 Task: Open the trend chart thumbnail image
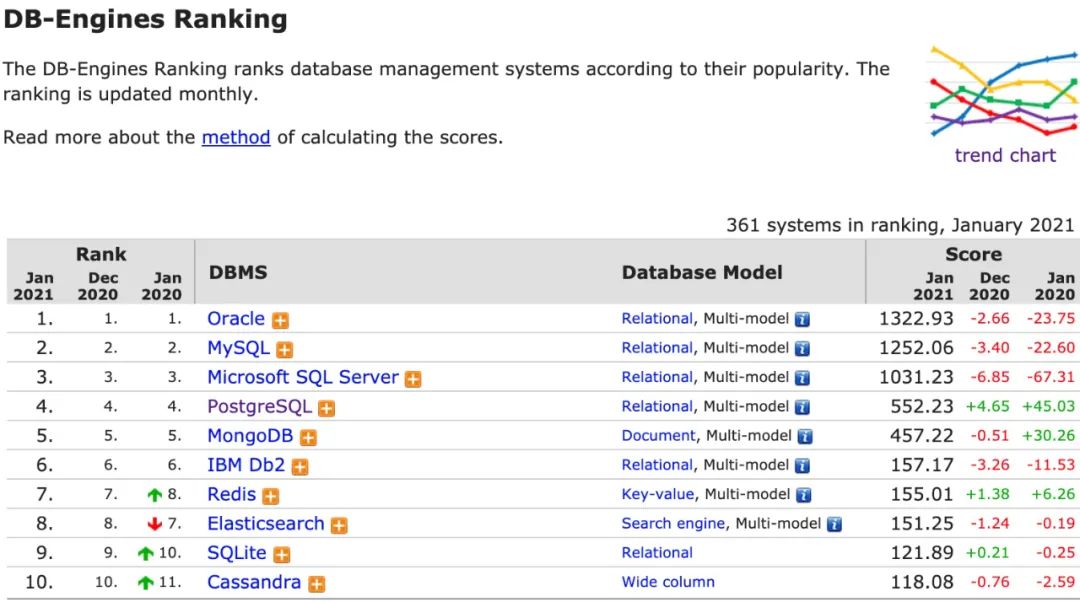(1003, 92)
